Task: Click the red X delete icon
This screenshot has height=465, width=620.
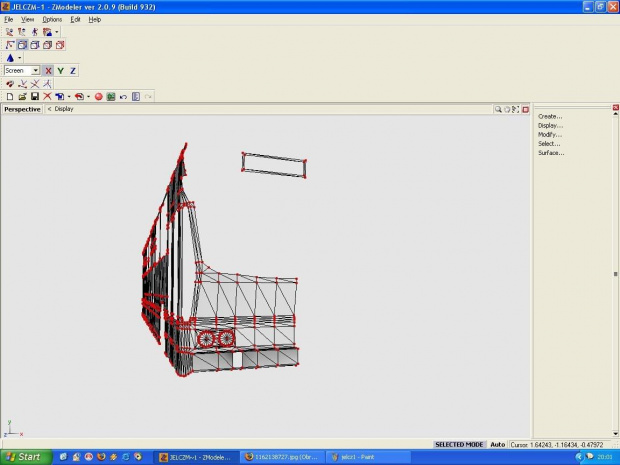Action: click(46, 97)
